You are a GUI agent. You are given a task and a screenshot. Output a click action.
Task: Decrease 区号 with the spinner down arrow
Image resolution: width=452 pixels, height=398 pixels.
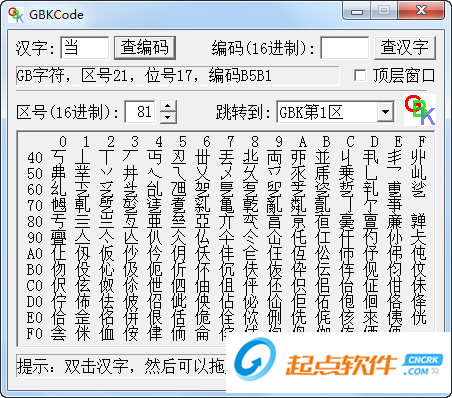click(168, 117)
